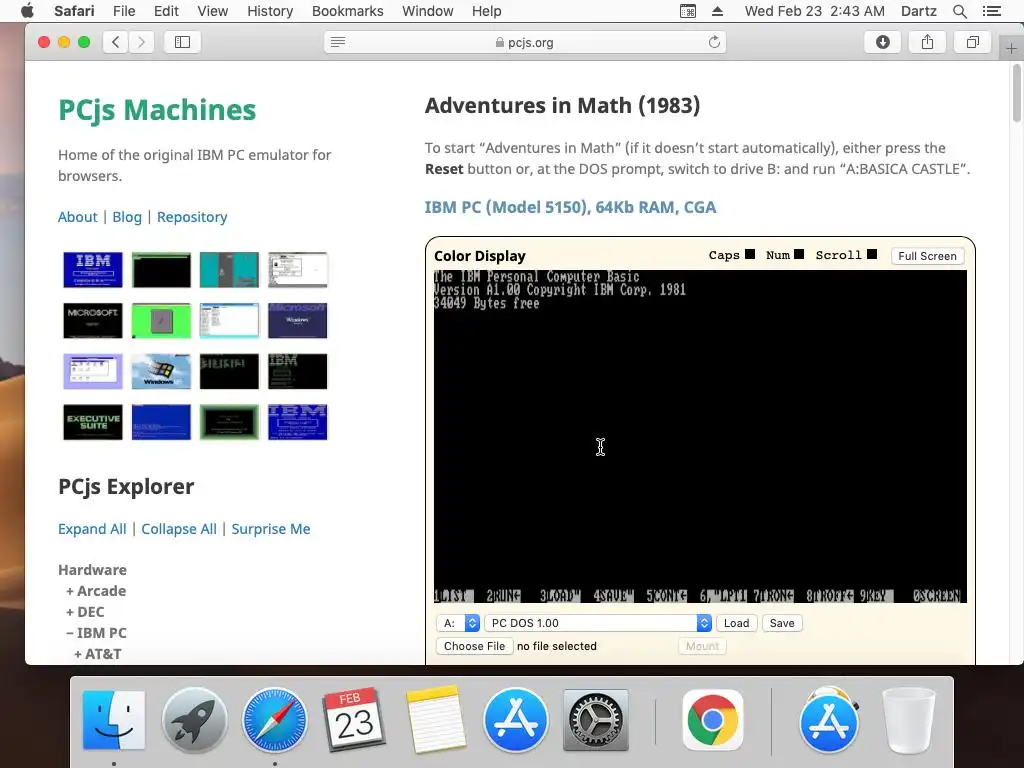Viewport: 1024px width, 768px height.
Task: Open the Edit menu
Action: (x=166, y=11)
